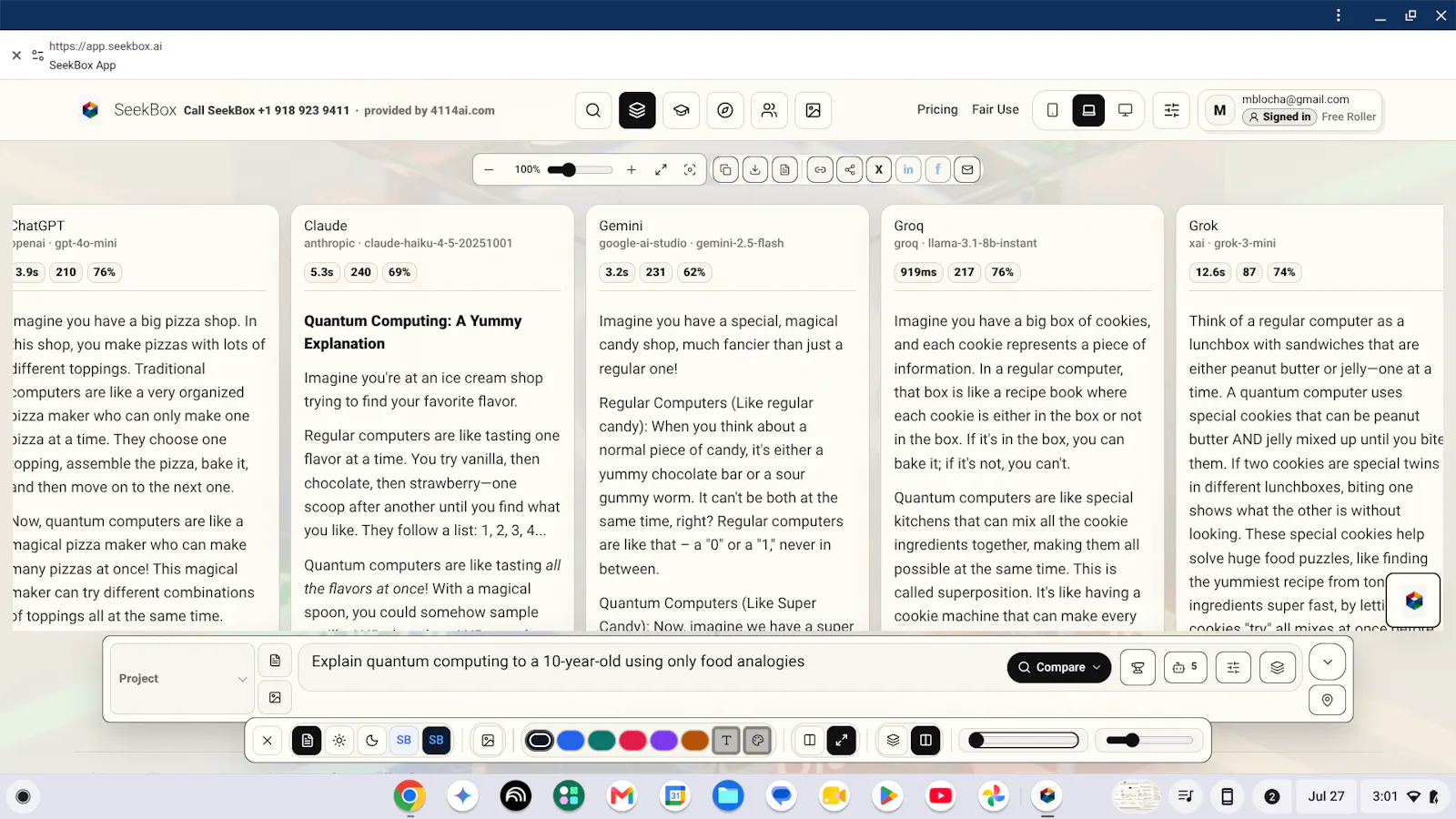Open Chrome from the taskbar

(409, 796)
